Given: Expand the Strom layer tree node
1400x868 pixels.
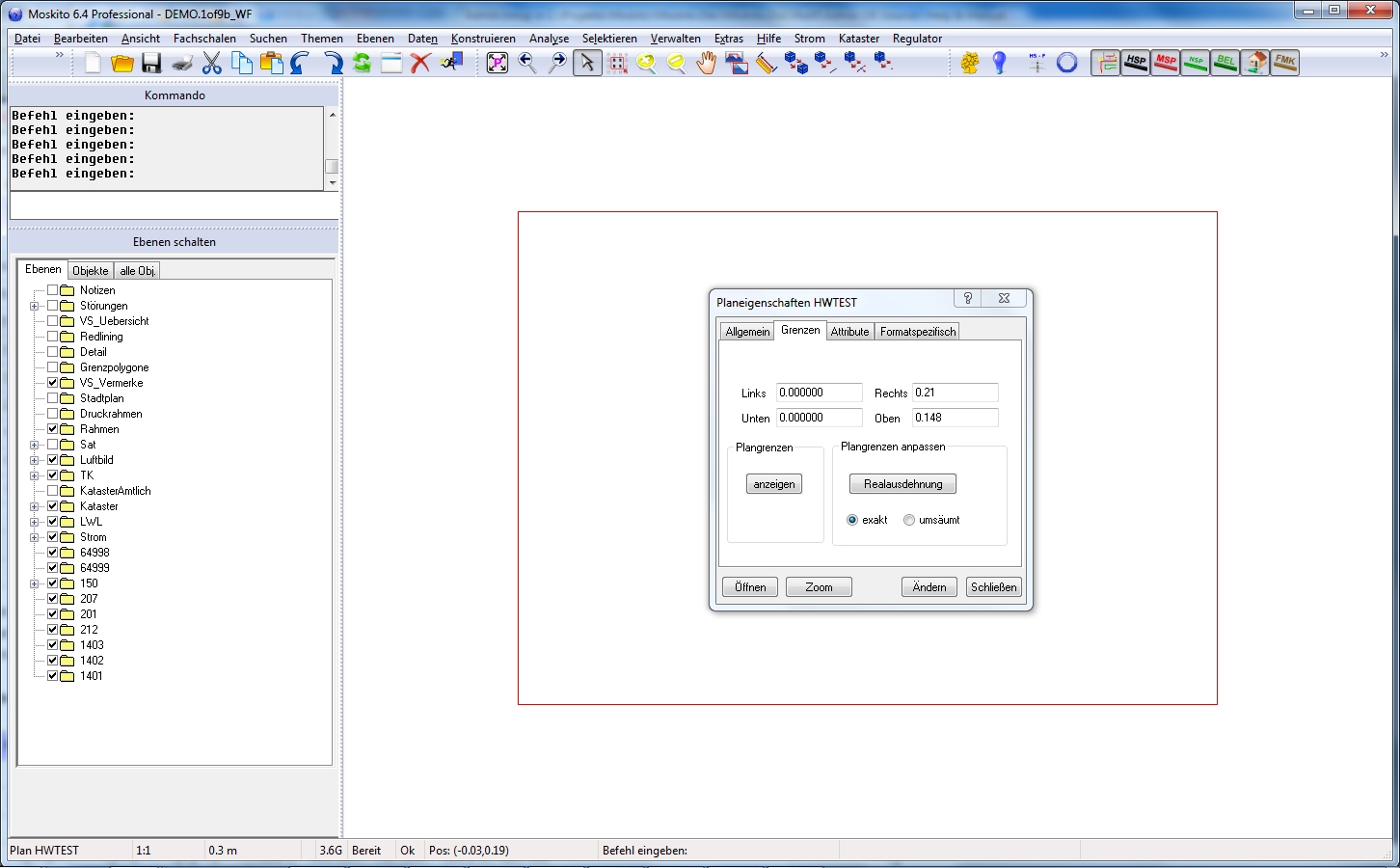Looking at the screenshot, I should pos(35,537).
